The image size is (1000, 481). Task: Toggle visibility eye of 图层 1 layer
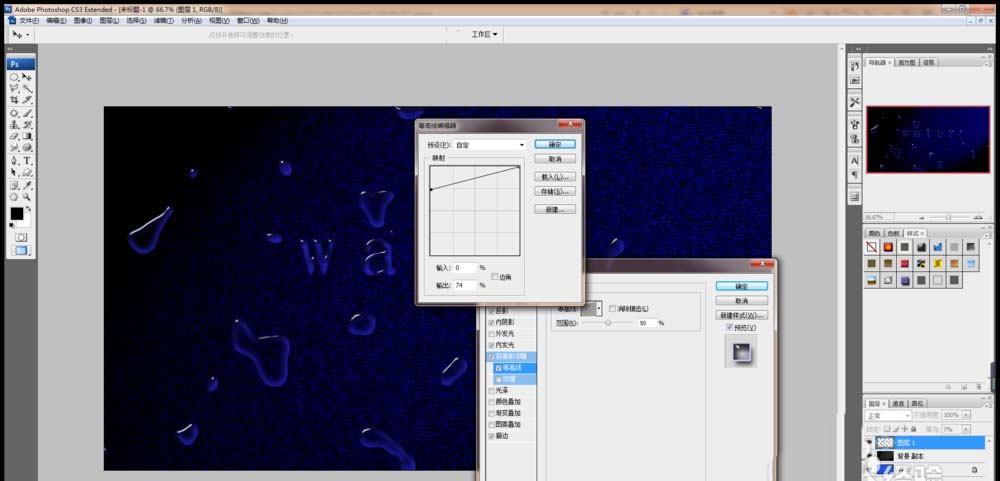point(869,441)
